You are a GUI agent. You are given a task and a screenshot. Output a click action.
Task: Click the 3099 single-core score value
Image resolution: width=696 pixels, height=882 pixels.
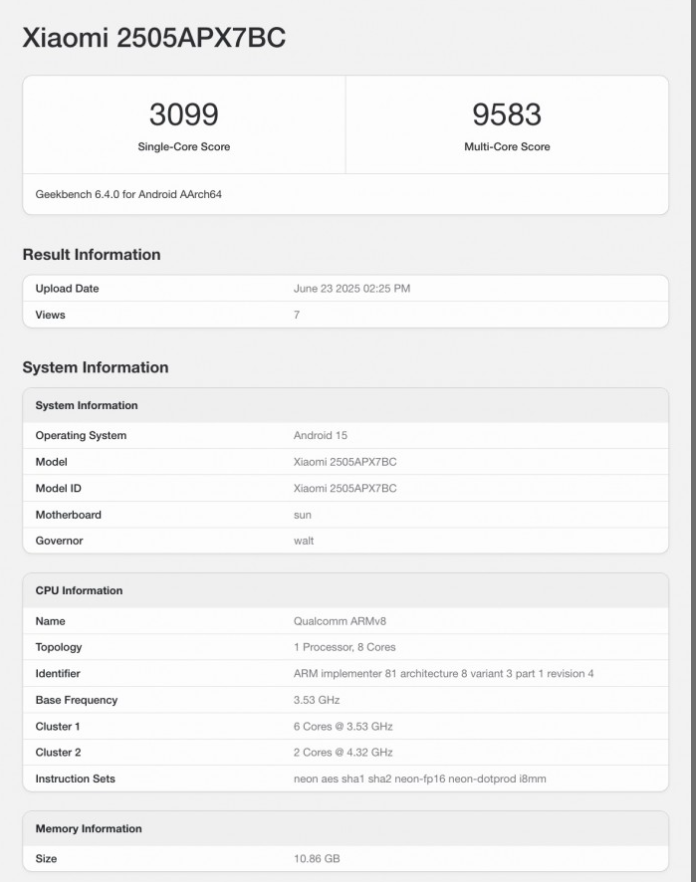tap(183, 115)
